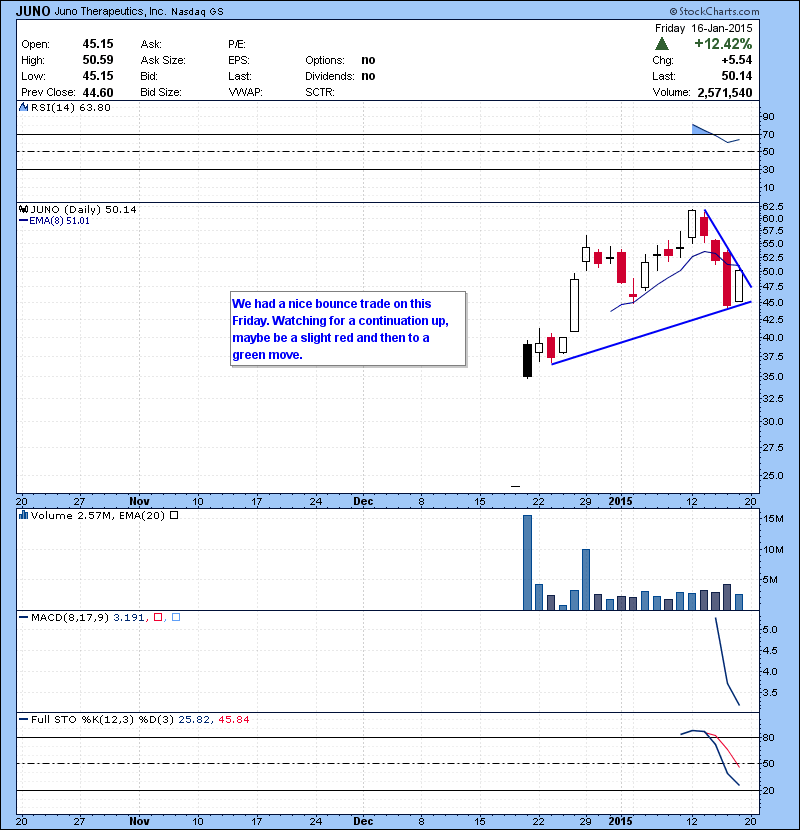The height and width of the screenshot is (830, 800).
Task: Click the RSI(14) indicator icon
Action: tap(23, 107)
